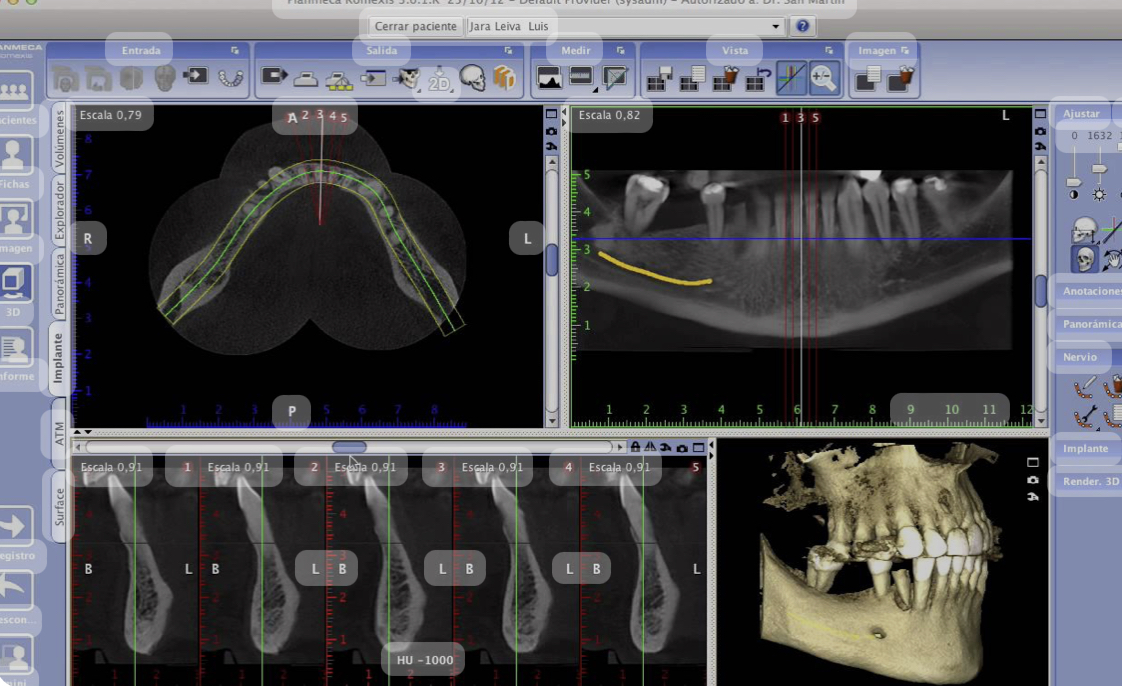The height and width of the screenshot is (686, 1122).
Task: Click the 2D export icon in Salida
Action: pos(439,78)
